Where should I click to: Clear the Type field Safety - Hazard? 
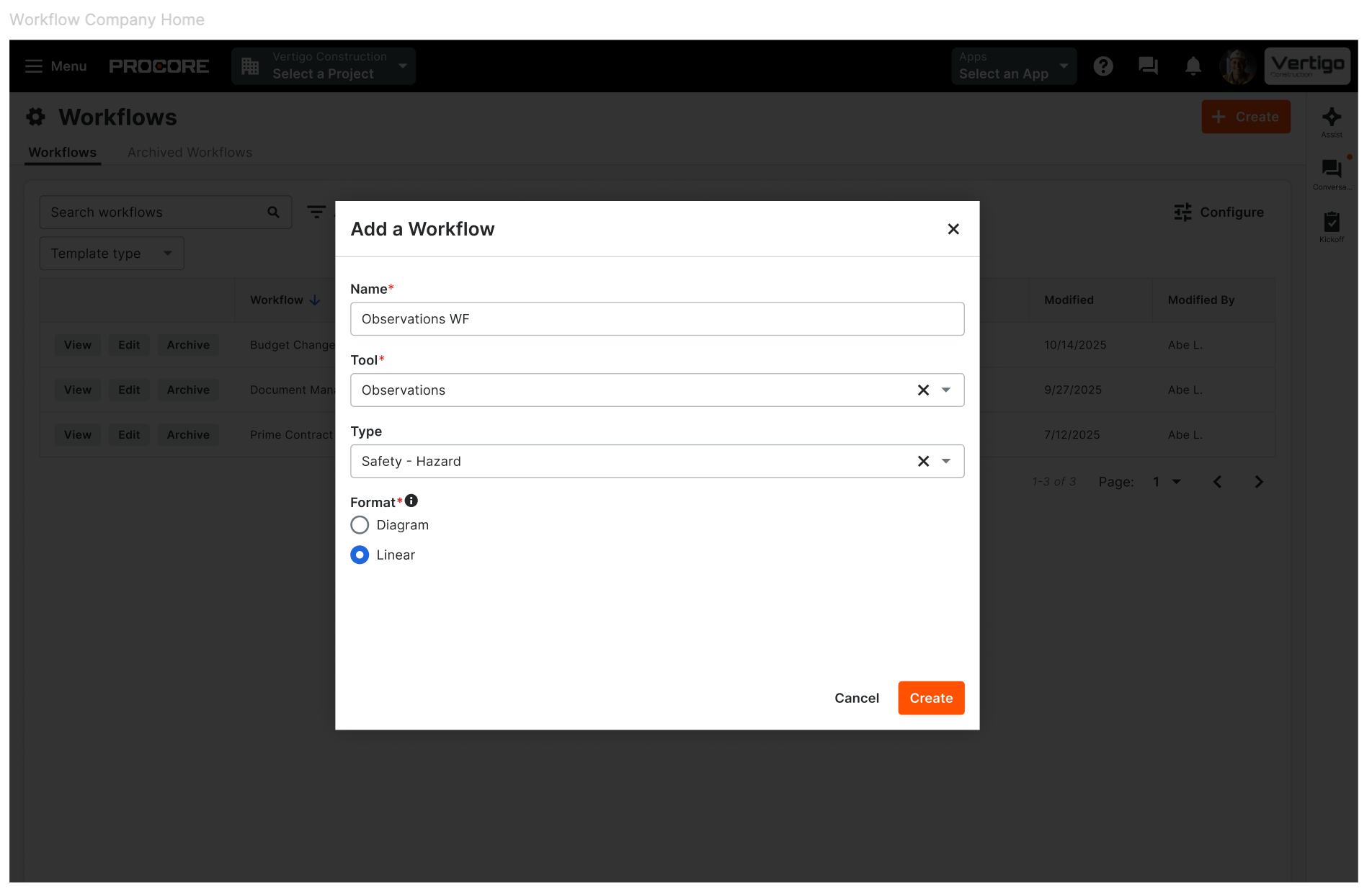coord(923,461)
